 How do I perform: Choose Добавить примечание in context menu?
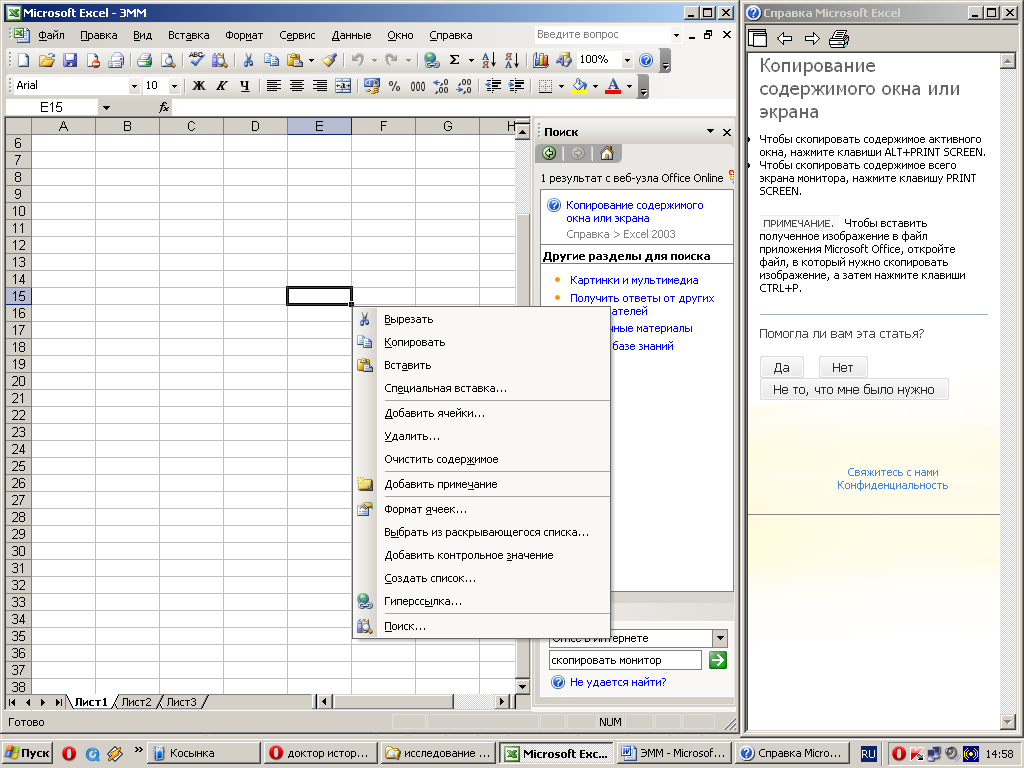coord(481,485)
